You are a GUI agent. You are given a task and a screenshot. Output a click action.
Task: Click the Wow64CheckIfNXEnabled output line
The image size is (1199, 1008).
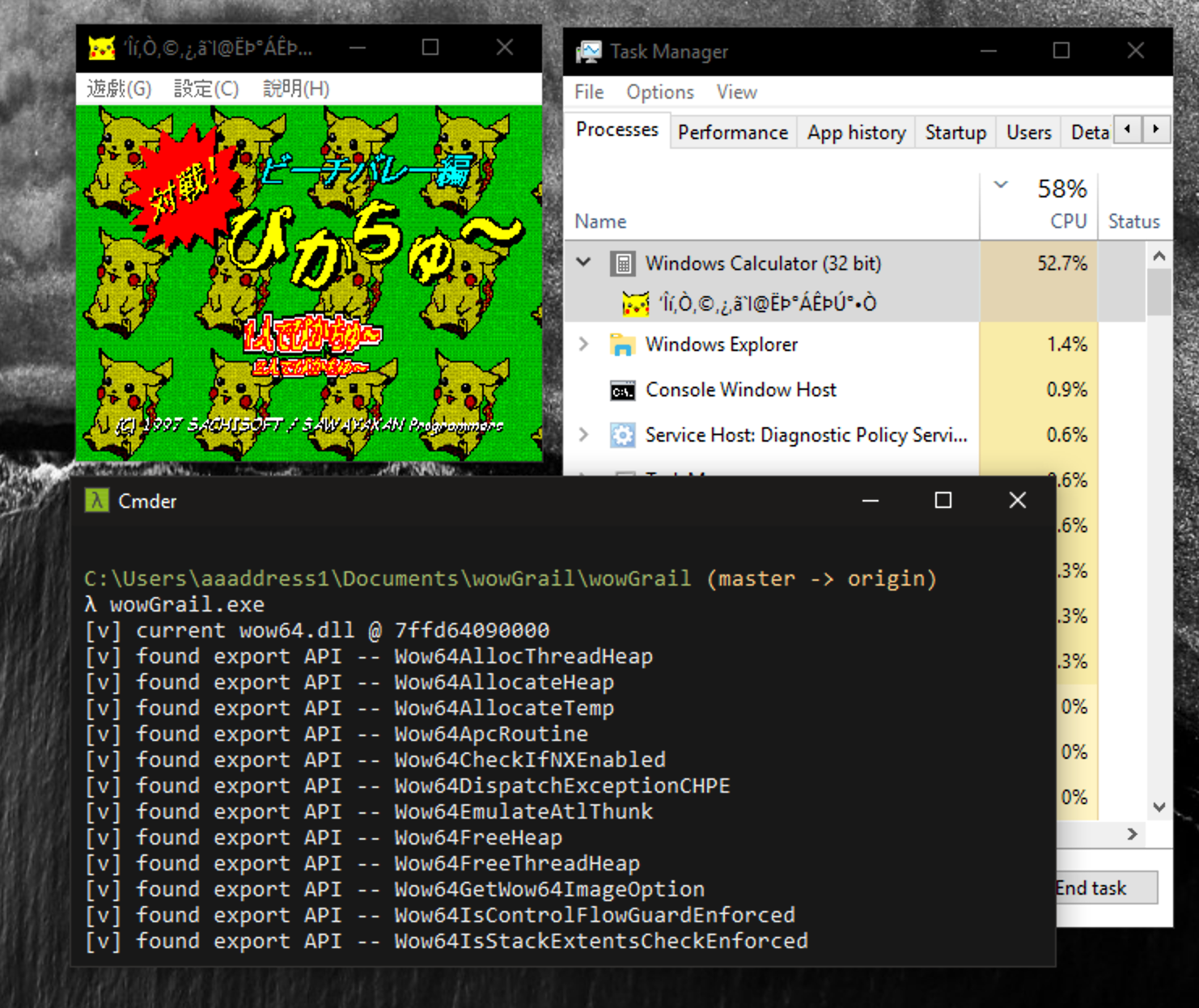(375, 760)
